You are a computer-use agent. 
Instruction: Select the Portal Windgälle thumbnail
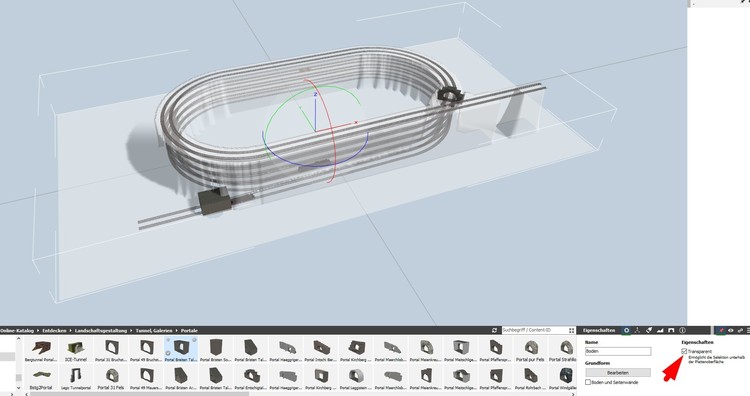click(x=562, y=378)
